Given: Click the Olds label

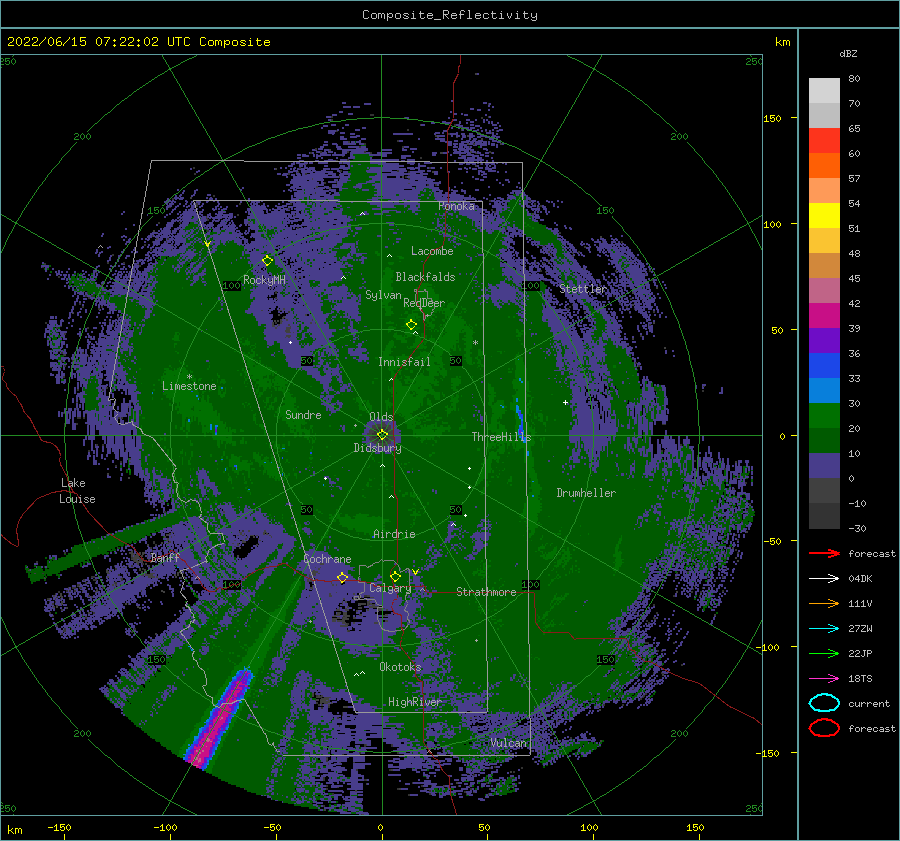Looking at the screenshot, I should [381, 417].
